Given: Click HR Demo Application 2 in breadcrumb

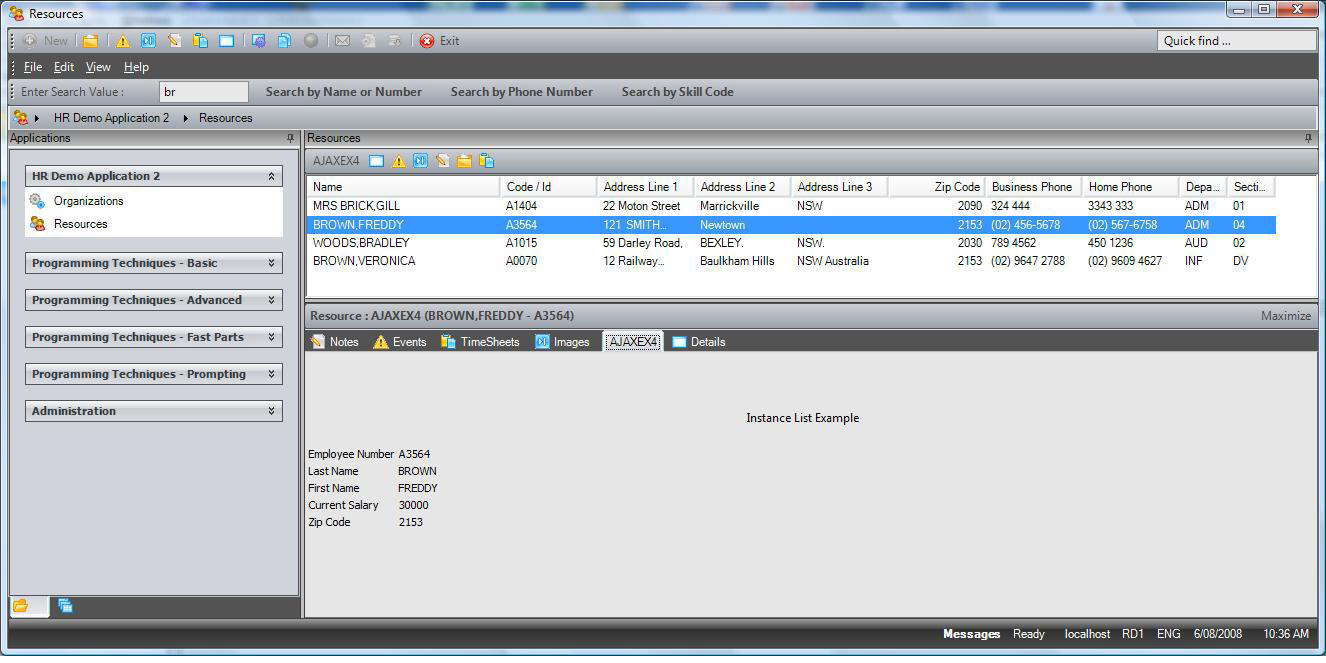Looking at the screenshot, I should (112, 118).
